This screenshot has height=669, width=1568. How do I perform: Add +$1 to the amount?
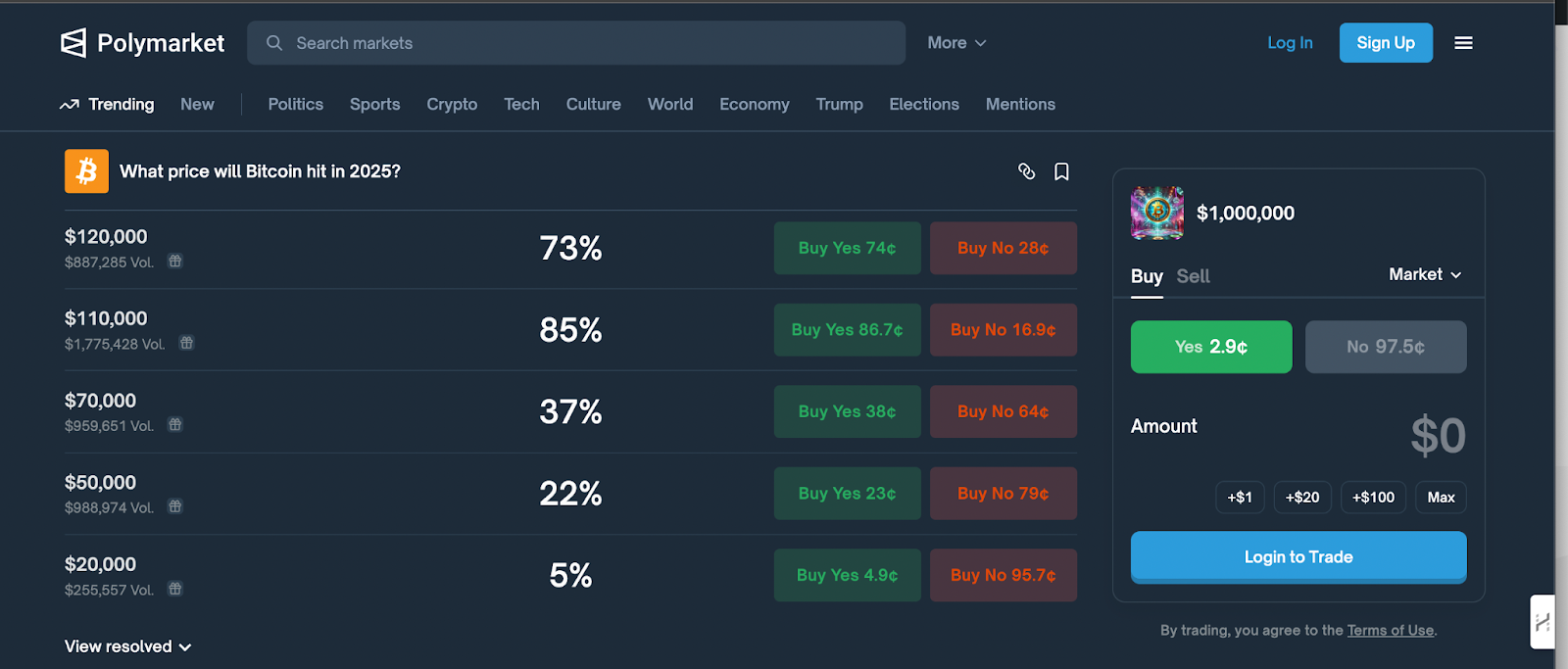[x=1240, y=498]
